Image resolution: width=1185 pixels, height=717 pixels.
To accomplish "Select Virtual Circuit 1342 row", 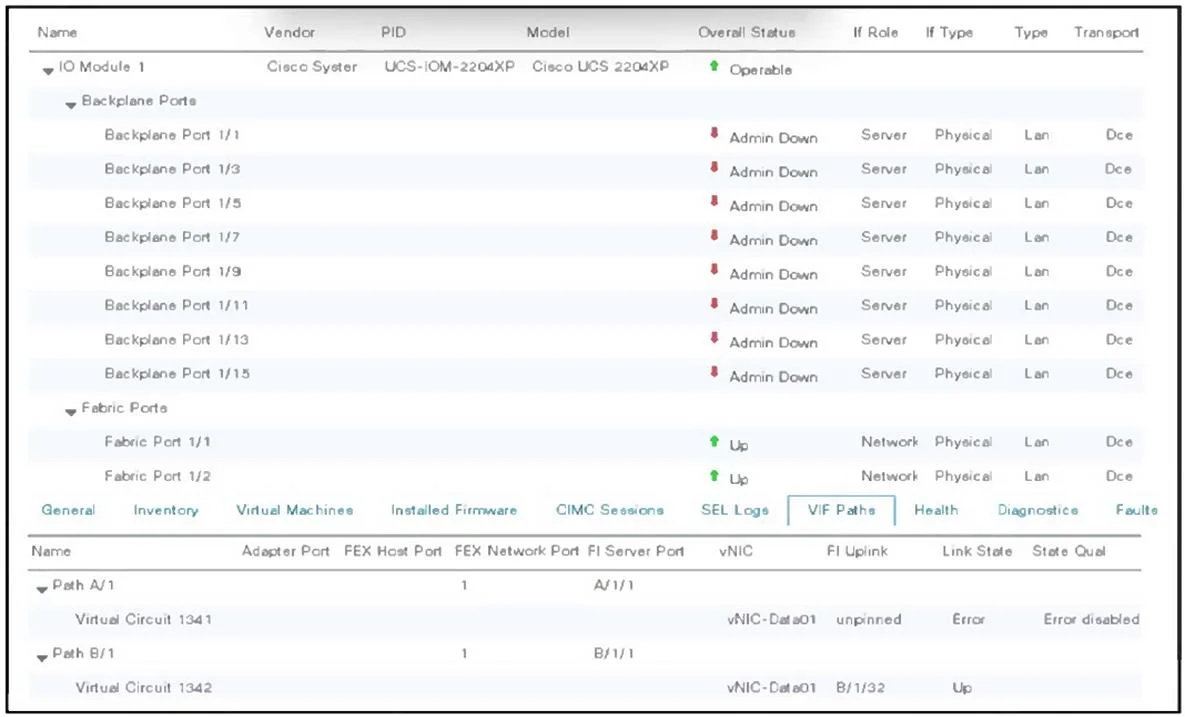I will 584,688.
